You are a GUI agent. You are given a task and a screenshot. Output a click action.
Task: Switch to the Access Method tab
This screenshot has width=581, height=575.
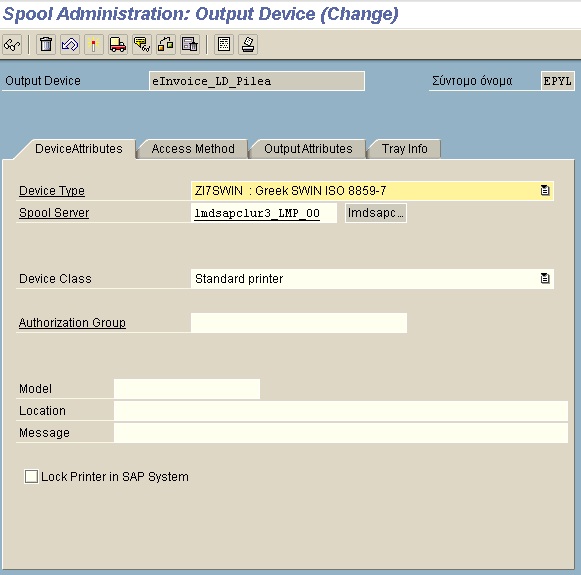(193, 149)
